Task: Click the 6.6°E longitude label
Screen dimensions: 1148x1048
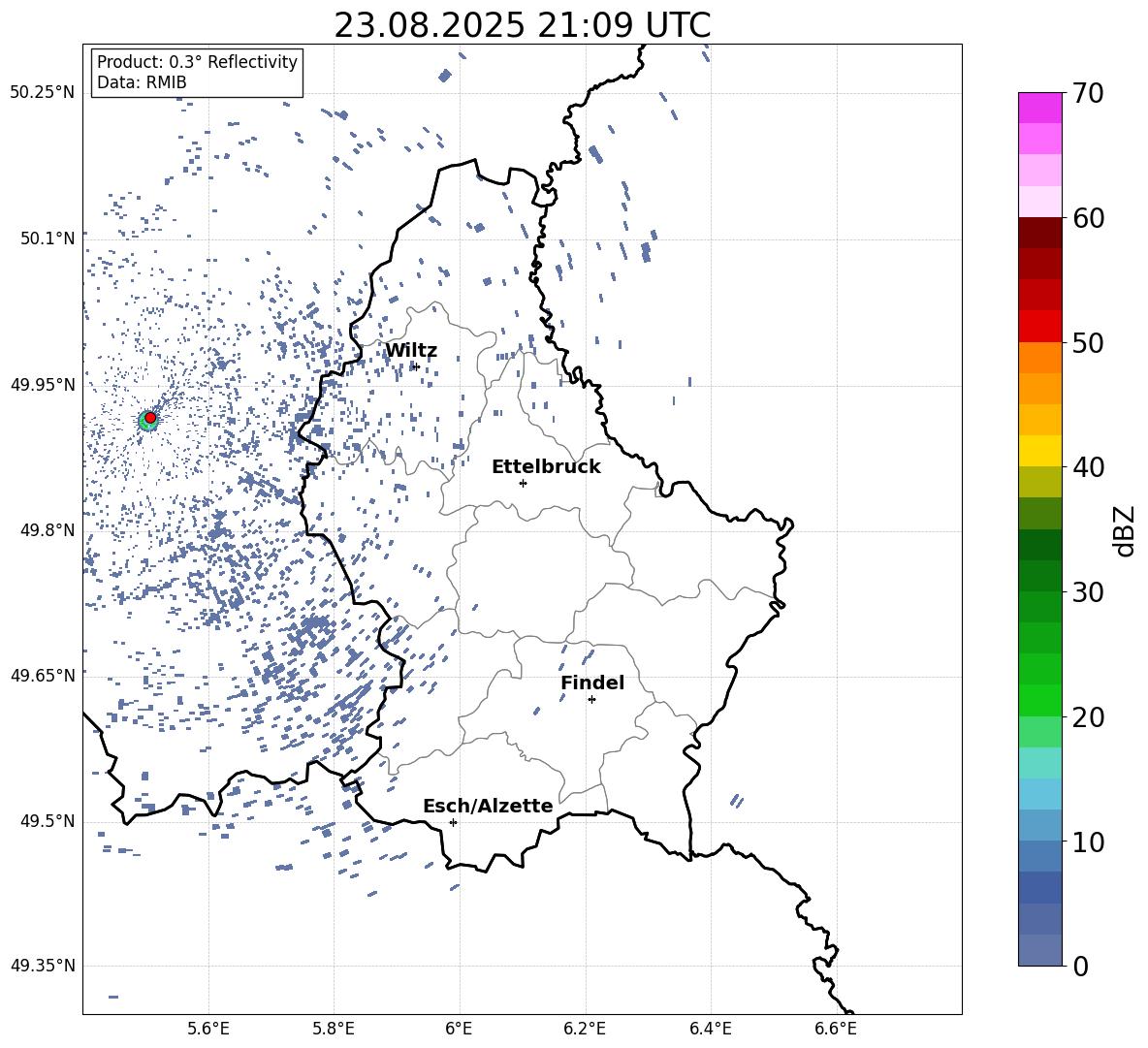Action: click(836, 1029)
